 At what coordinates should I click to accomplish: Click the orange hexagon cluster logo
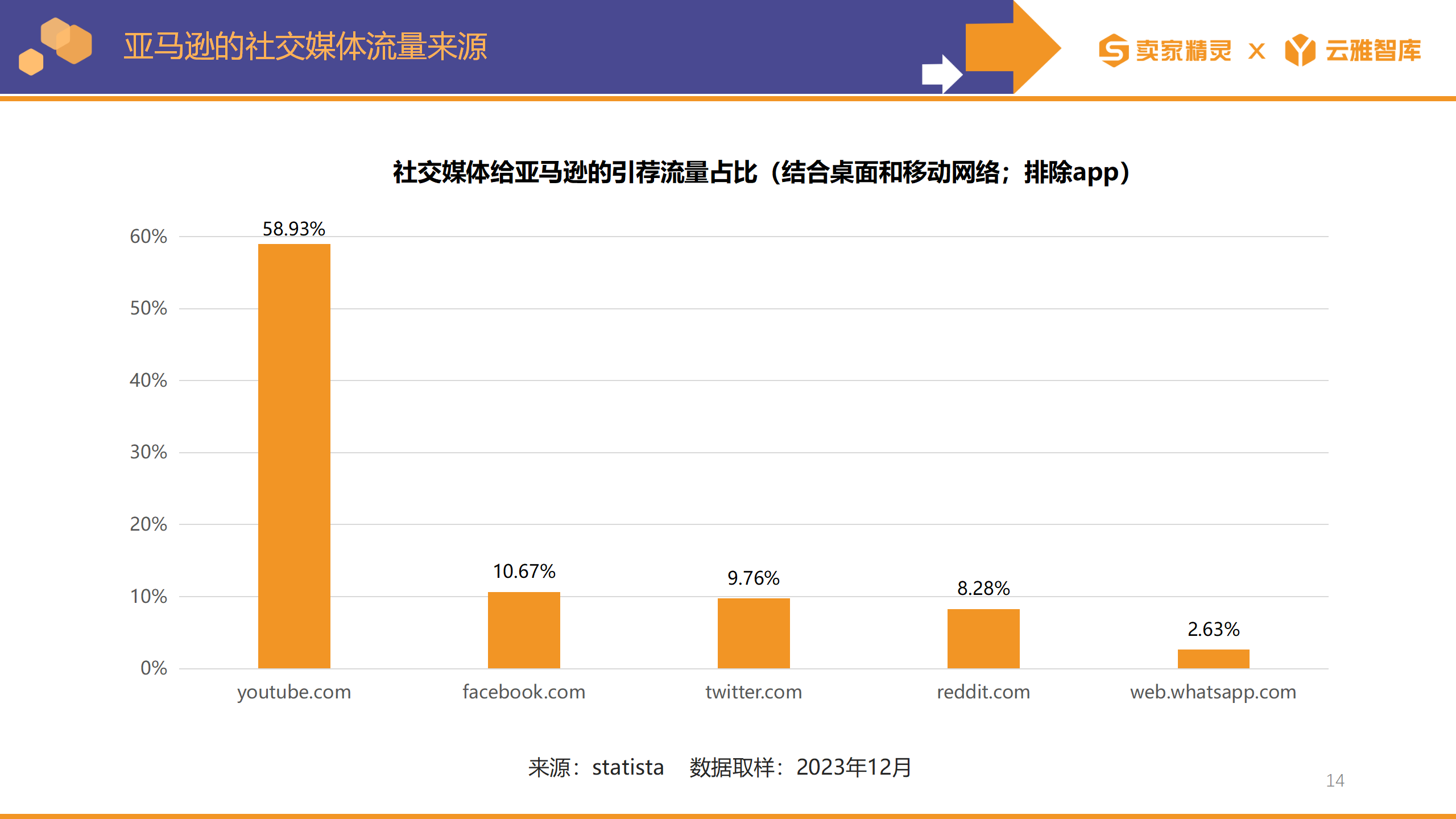(x=55, y=46)
